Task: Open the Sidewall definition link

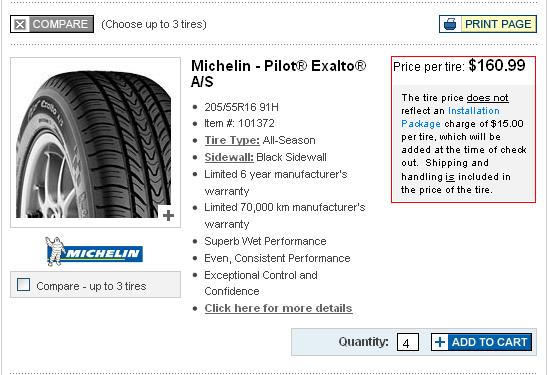Action: click(229, 157)
